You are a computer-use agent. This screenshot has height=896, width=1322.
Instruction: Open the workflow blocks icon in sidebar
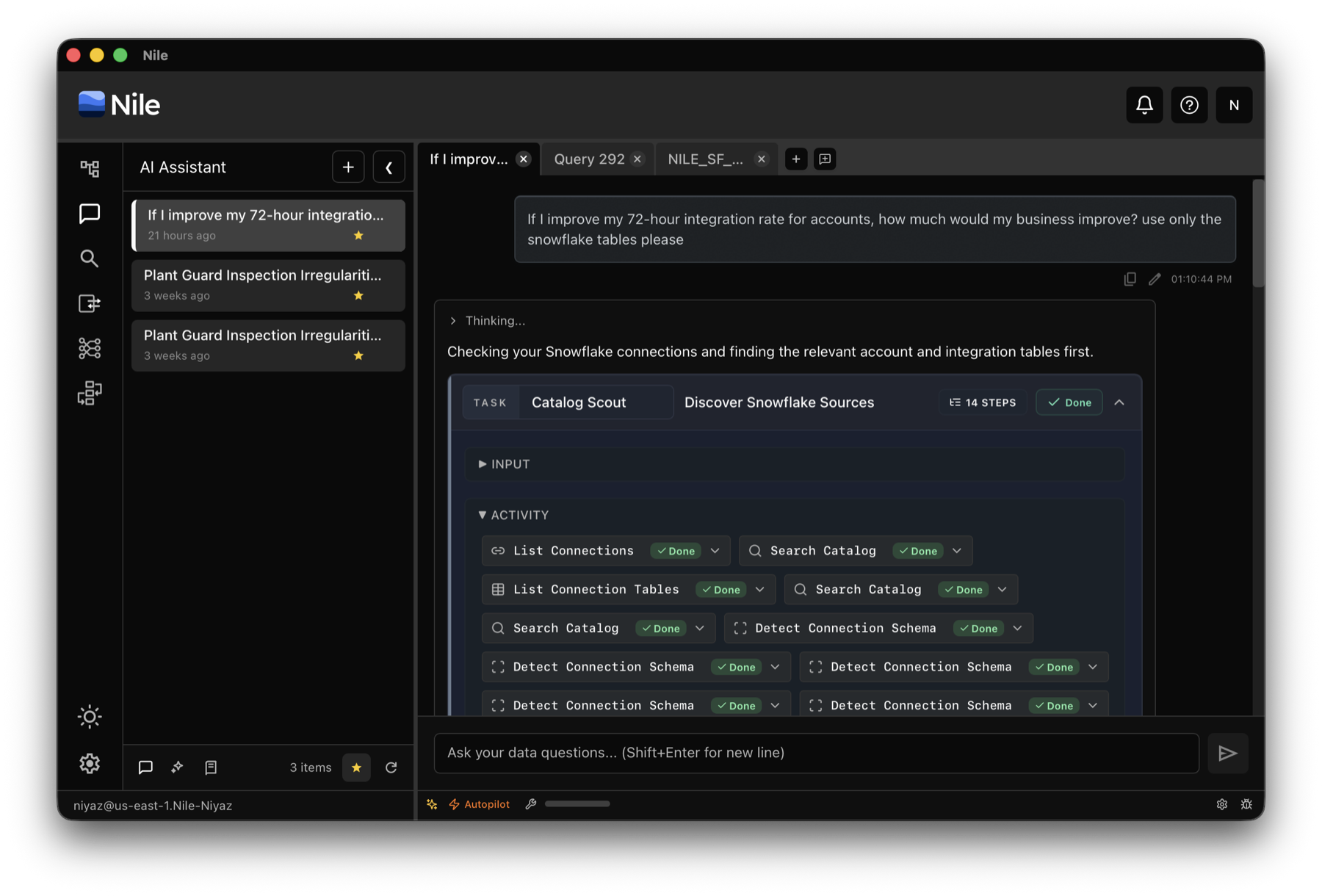(90, 393)
